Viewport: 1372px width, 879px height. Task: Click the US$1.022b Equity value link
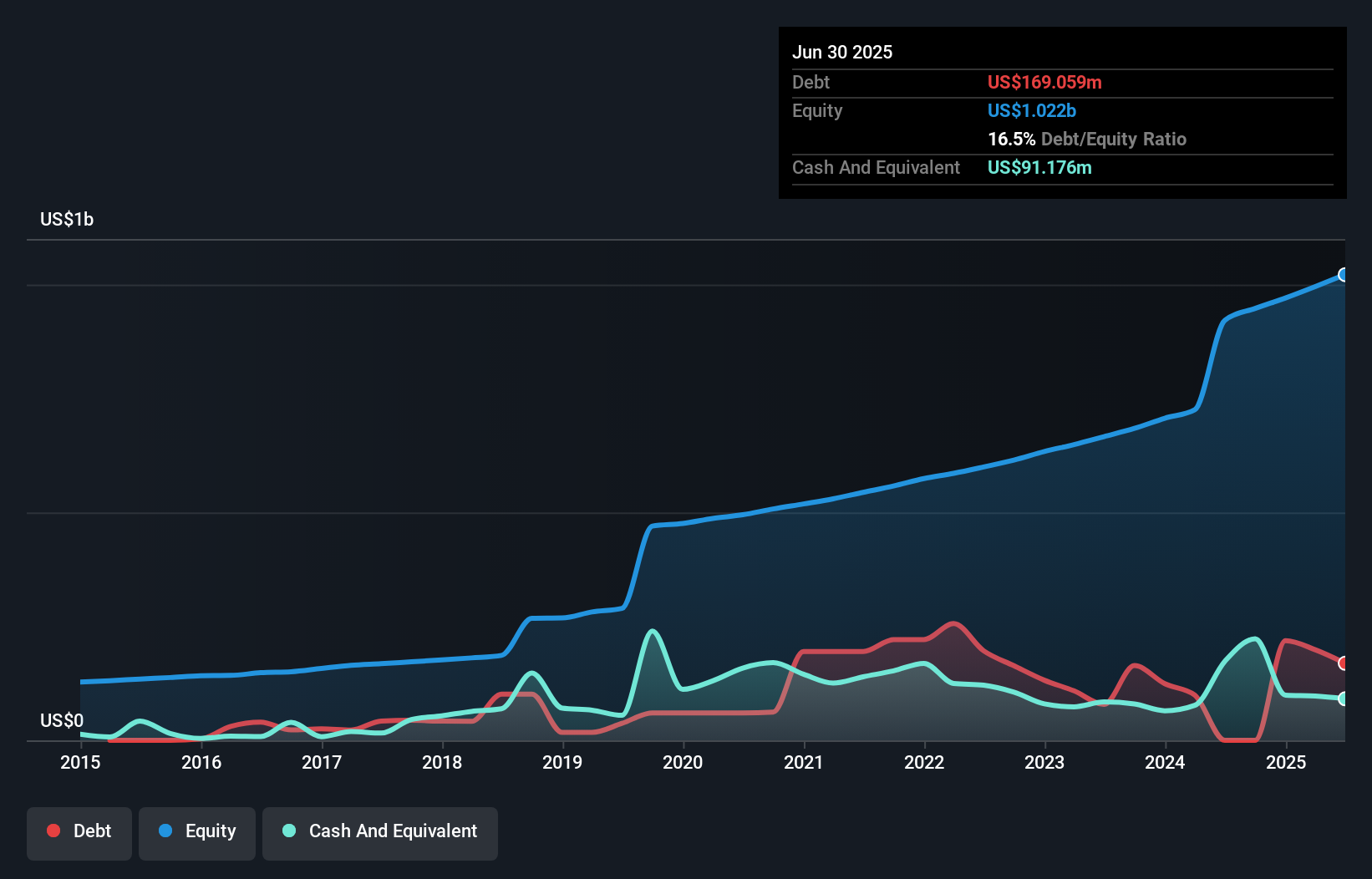click(1031, 110)
